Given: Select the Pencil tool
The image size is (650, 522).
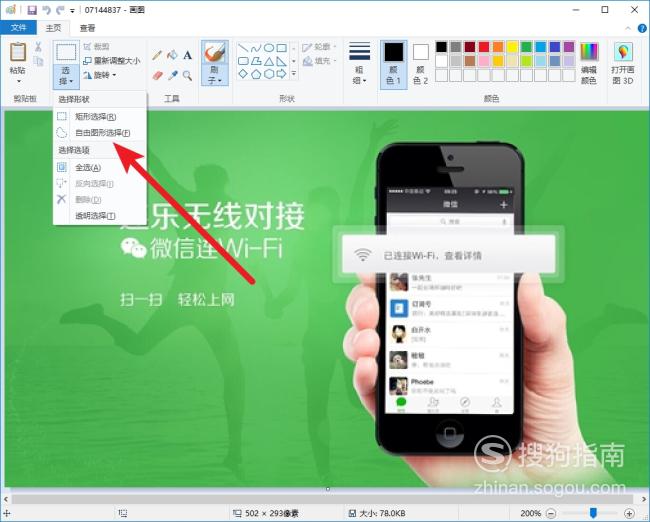Looking at the screenshot, I should coord(157,55).
